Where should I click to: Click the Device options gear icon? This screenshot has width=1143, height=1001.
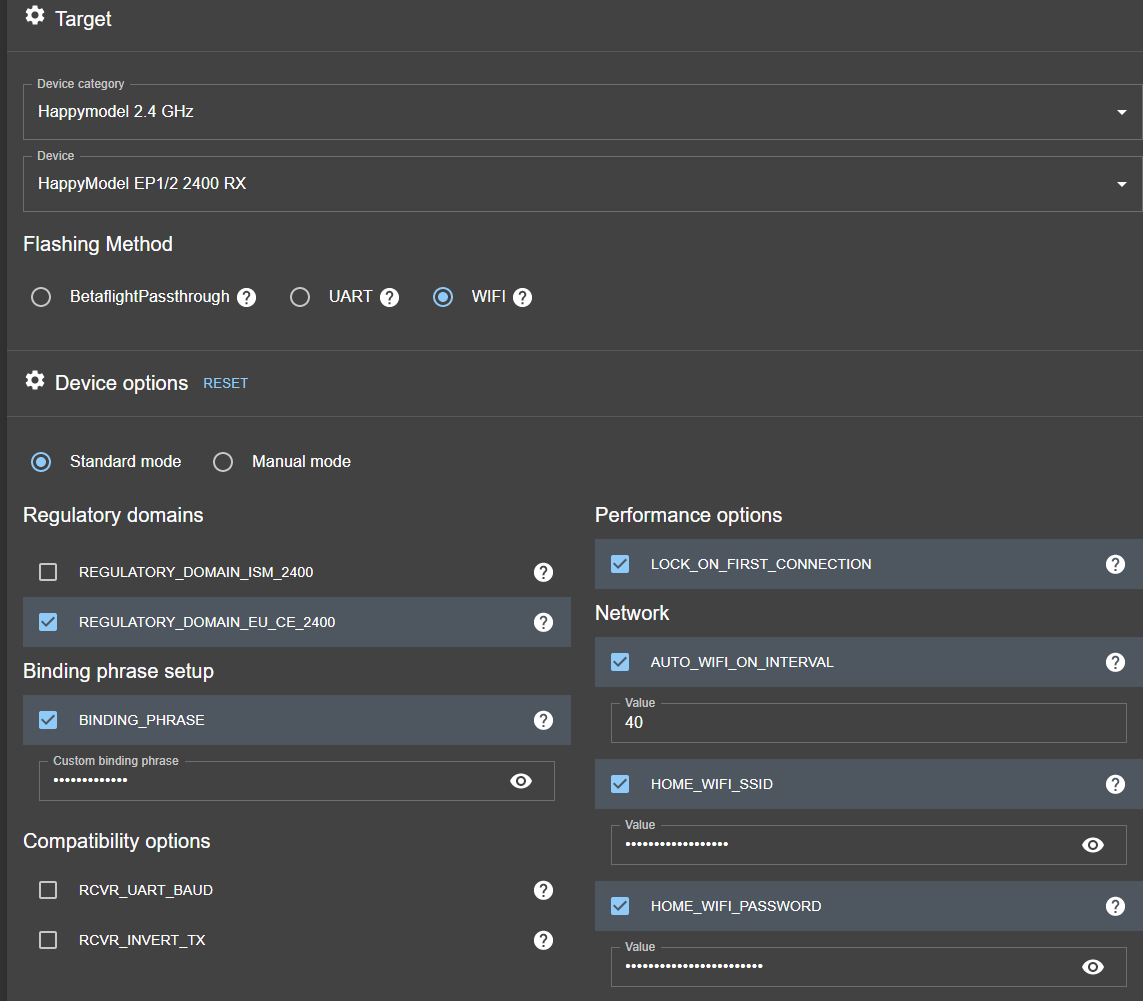point(35,381)
